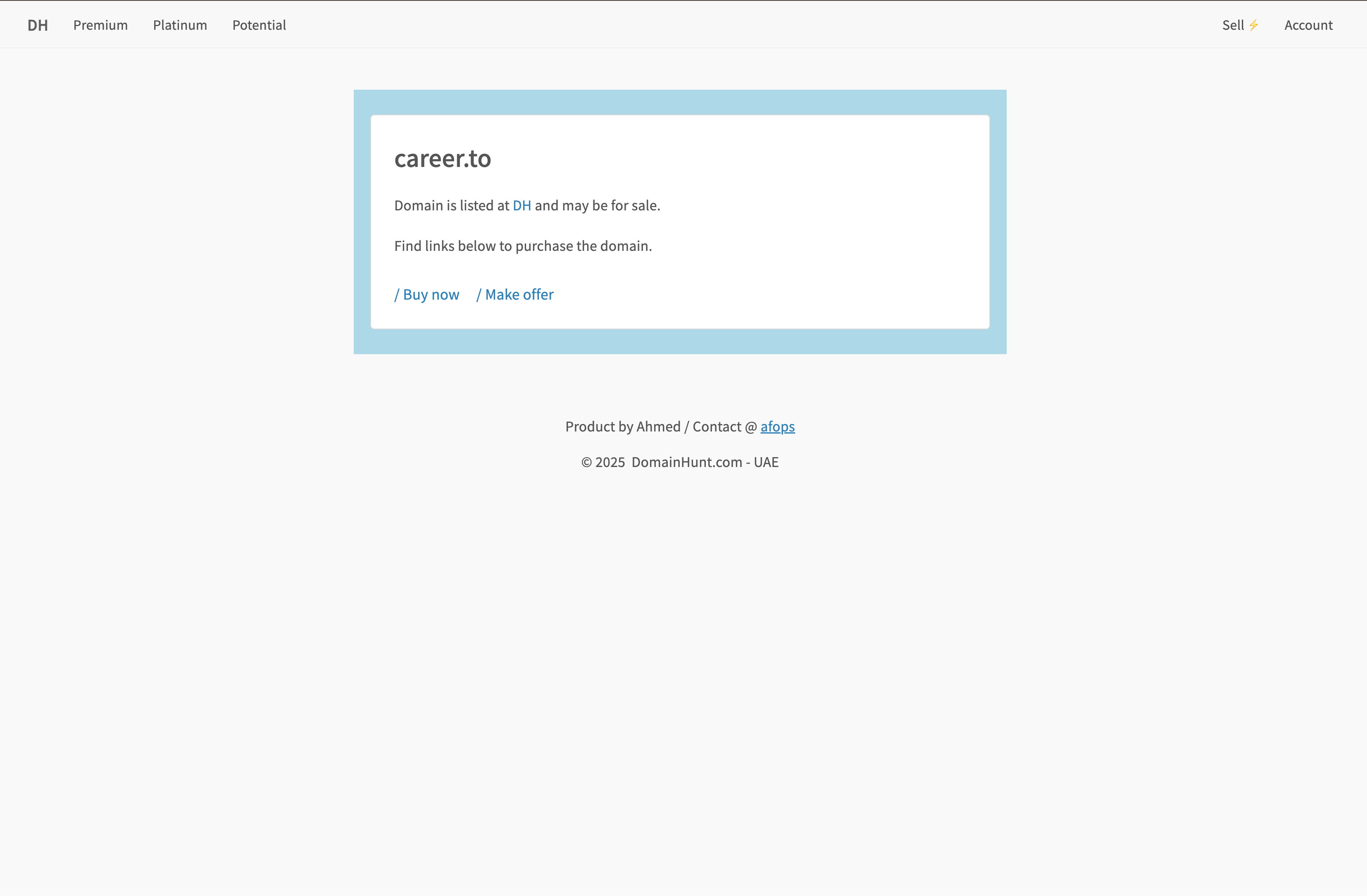Click the blue highlighted listing panel

(680, 342)
